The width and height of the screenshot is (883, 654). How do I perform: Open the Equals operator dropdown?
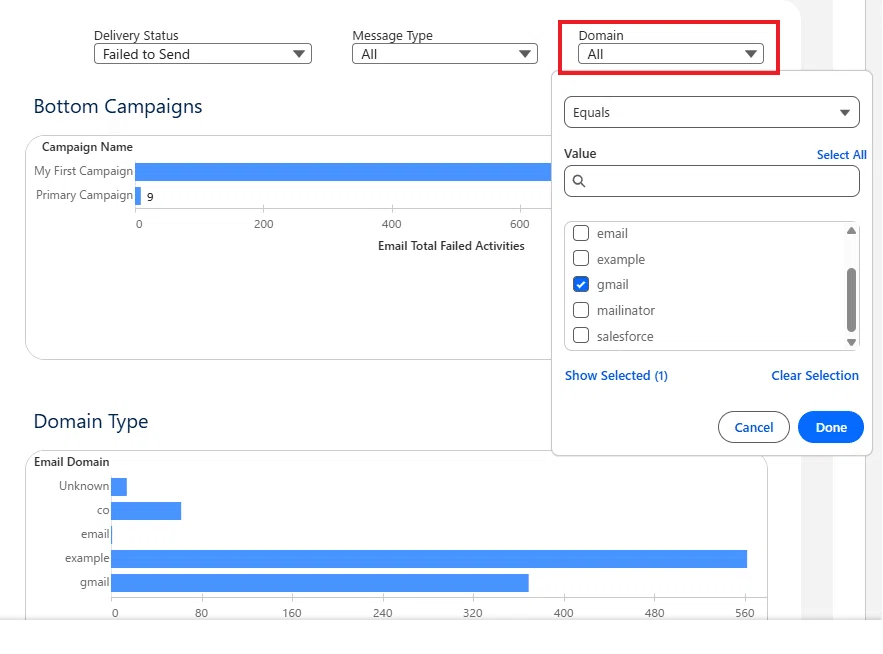[x=711, y=112]
